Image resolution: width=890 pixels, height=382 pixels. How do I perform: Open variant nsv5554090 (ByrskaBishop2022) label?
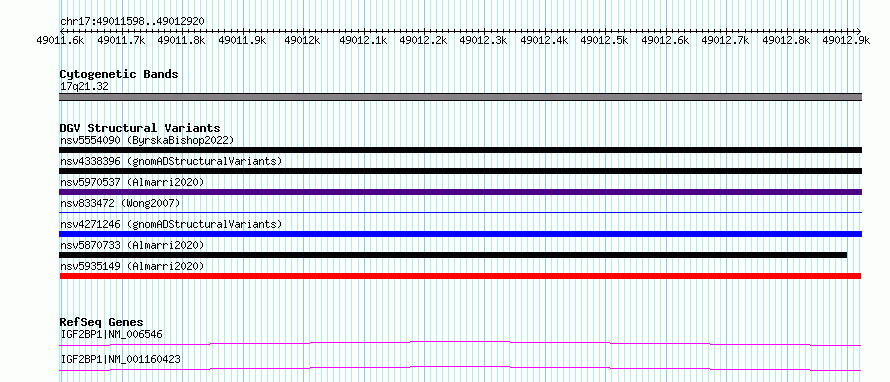click(x=147, y=140)
